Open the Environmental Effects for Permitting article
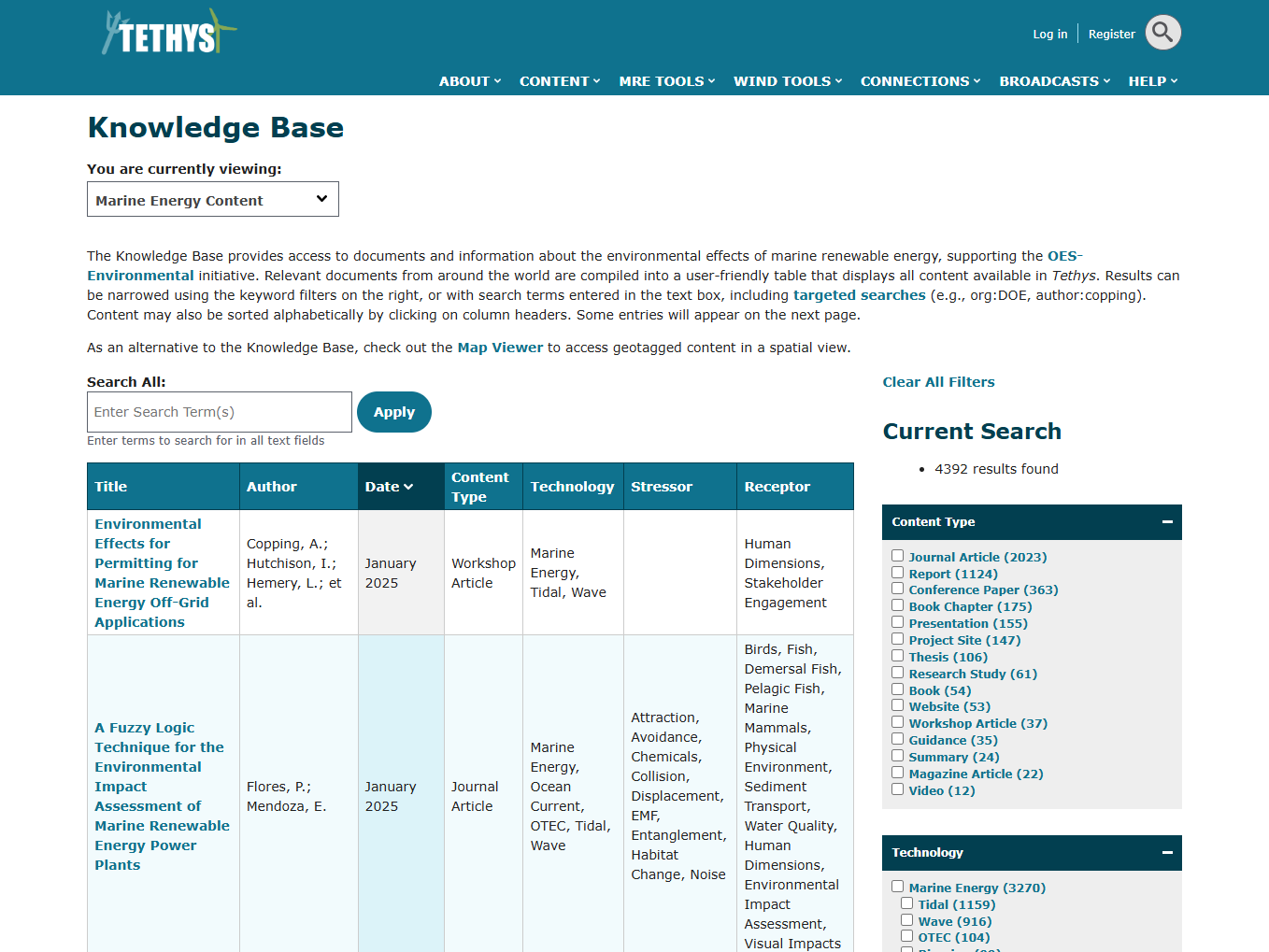The width and height of the screenshot is (1269, 952). pyautogui.click(x=162, y=573)
